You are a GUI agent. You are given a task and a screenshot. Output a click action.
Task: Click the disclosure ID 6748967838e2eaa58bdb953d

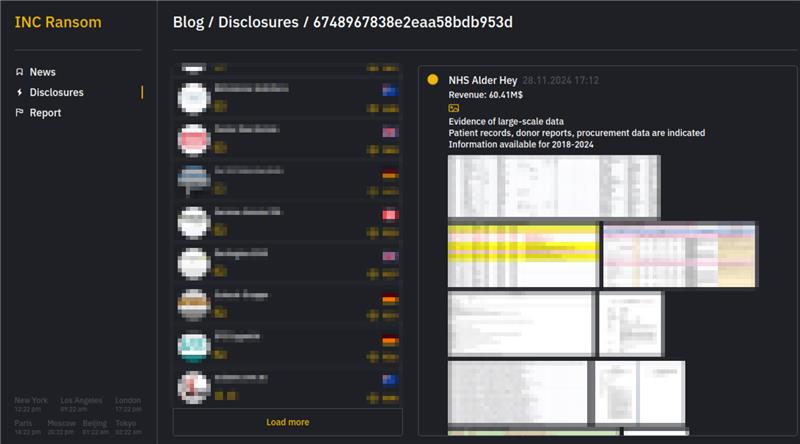coord(413,22)
